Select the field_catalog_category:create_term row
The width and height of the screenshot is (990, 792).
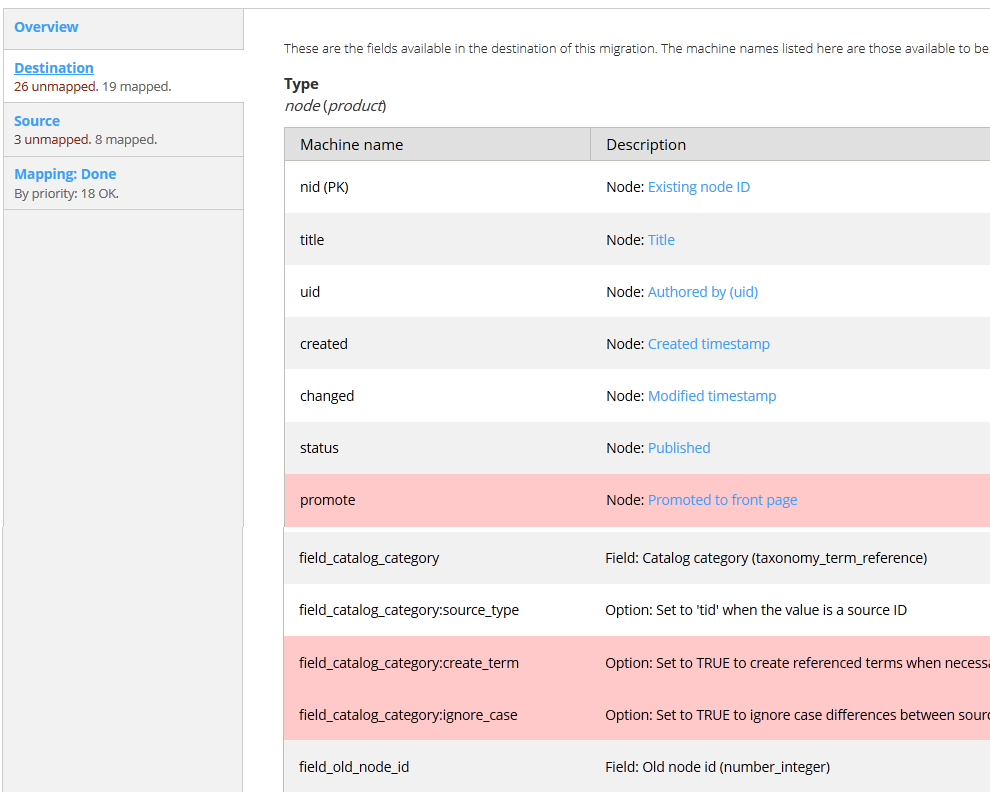coord(408,663)
